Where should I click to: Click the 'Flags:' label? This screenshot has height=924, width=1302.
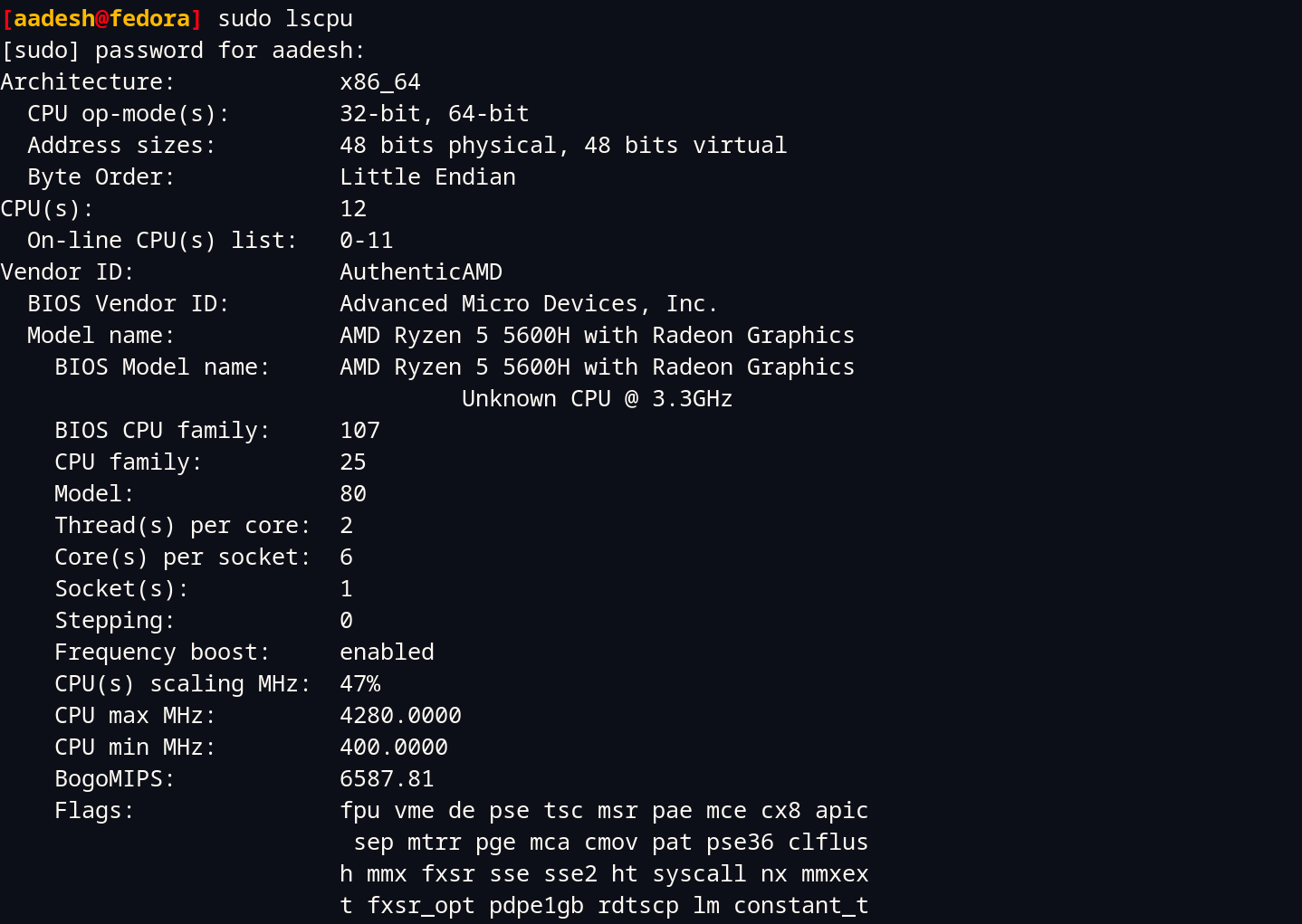[94, 811]
